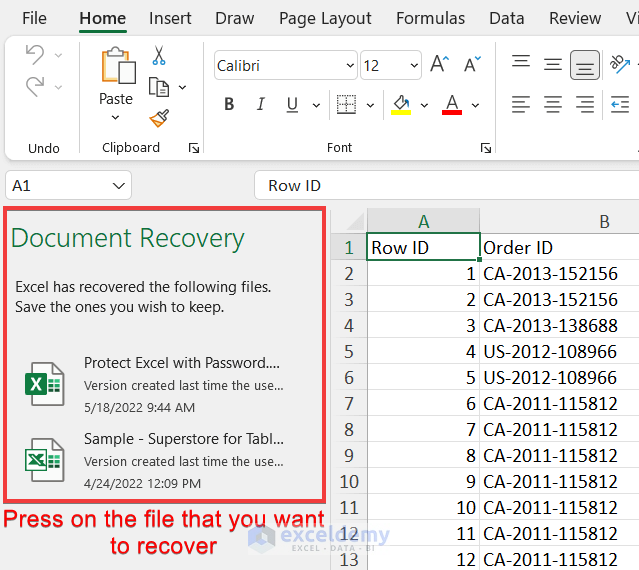Click the Redo arrow icon
The image size is (639, 570).
pyautogui.click(x=35, y=88)
